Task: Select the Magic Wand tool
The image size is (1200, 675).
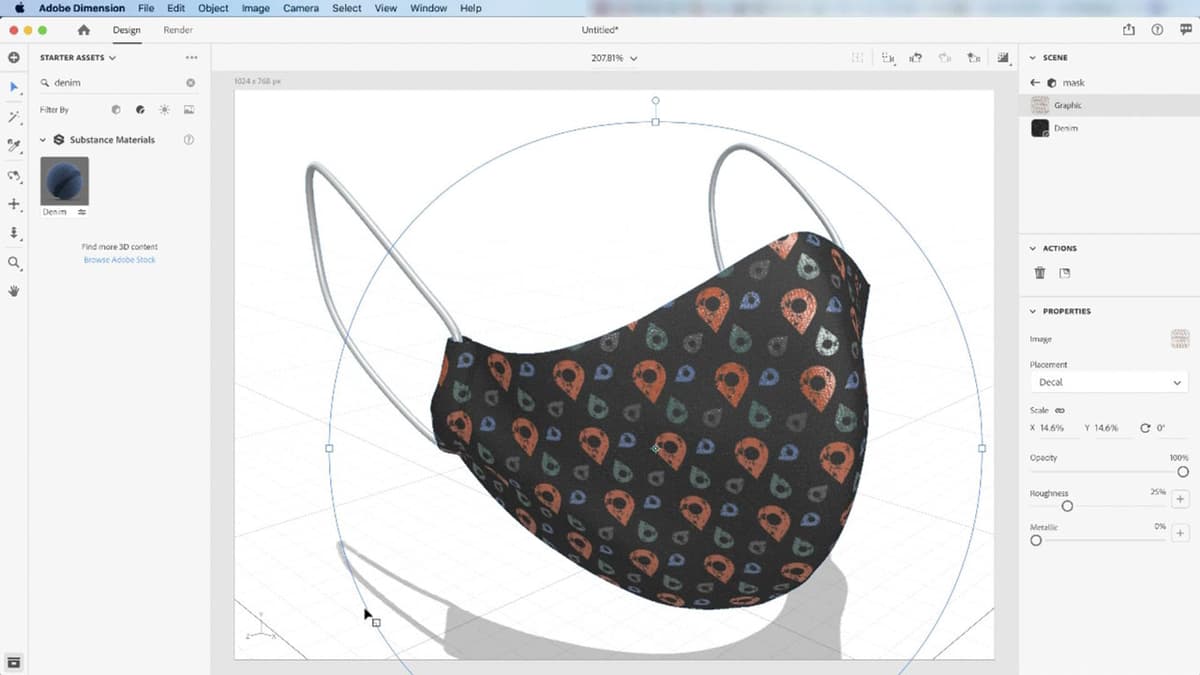Action: [13, 118]
